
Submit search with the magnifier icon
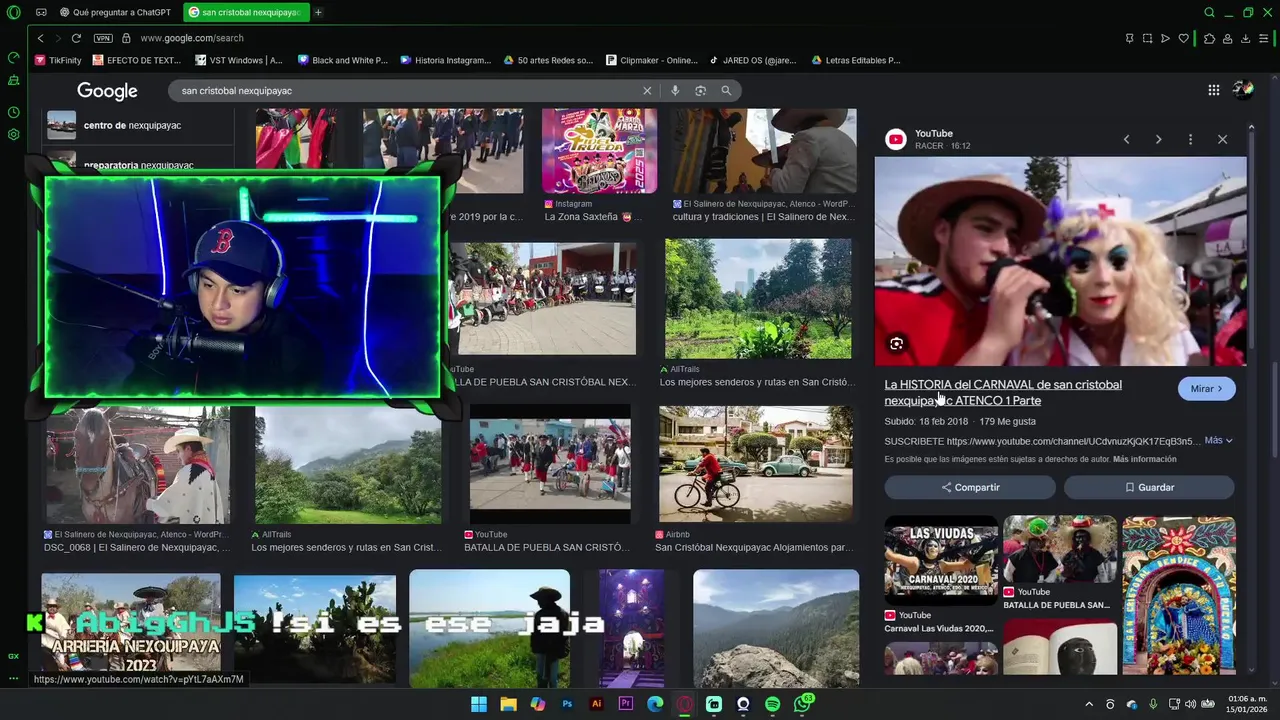(x=726, y=90)
